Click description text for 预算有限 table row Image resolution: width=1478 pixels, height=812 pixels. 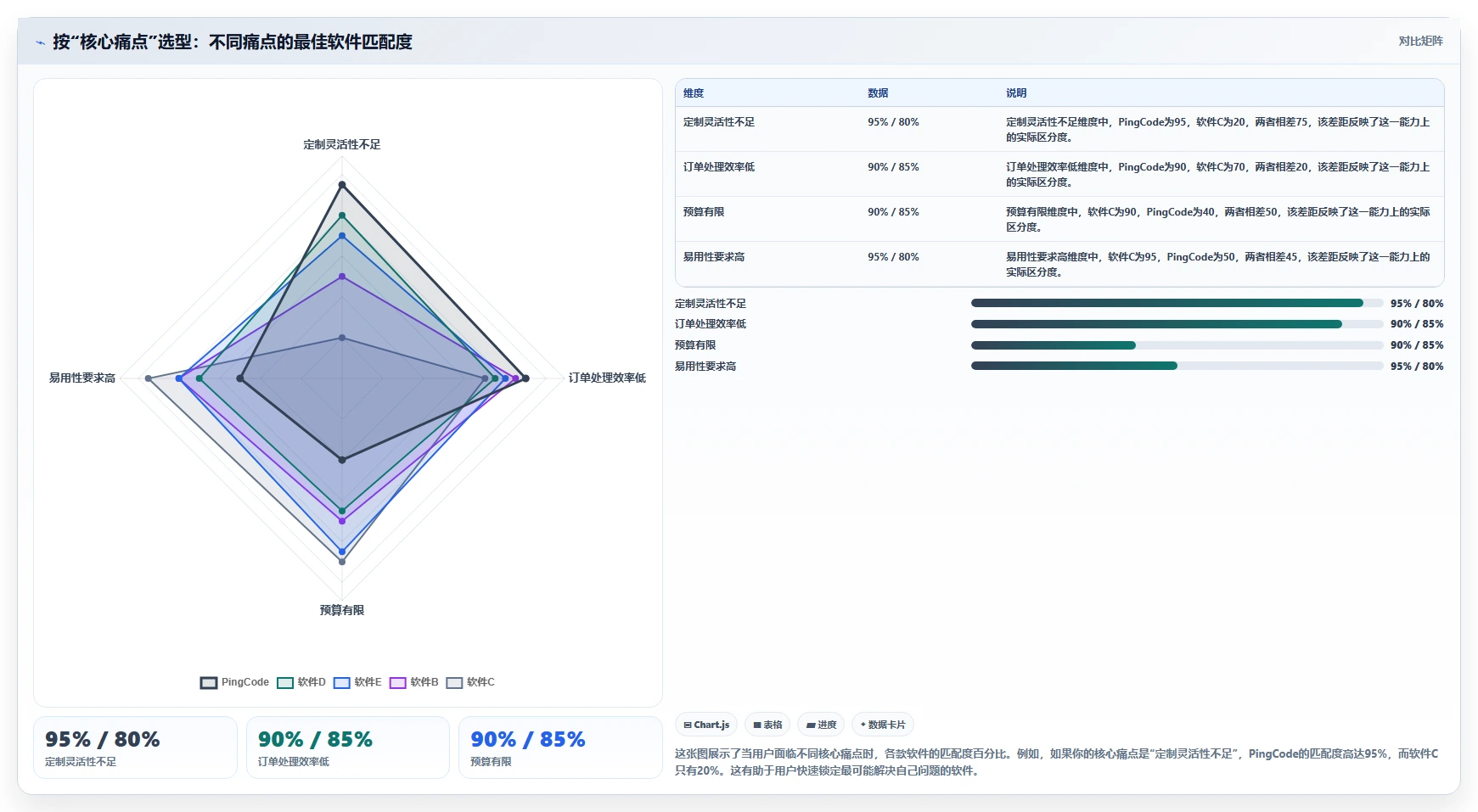(x=1217, y=220)
